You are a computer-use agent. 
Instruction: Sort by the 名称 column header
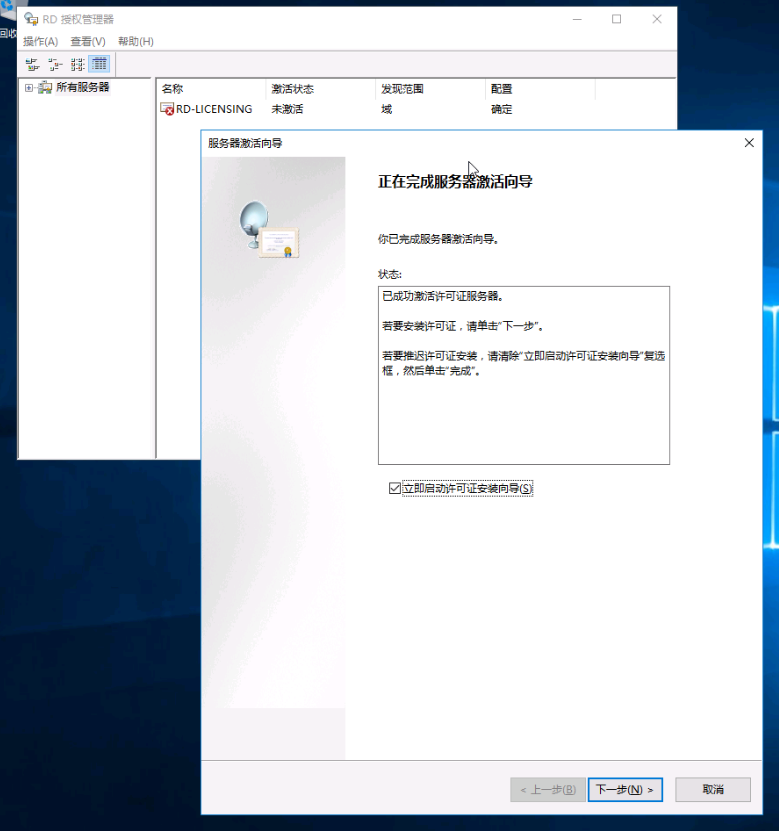210,89
